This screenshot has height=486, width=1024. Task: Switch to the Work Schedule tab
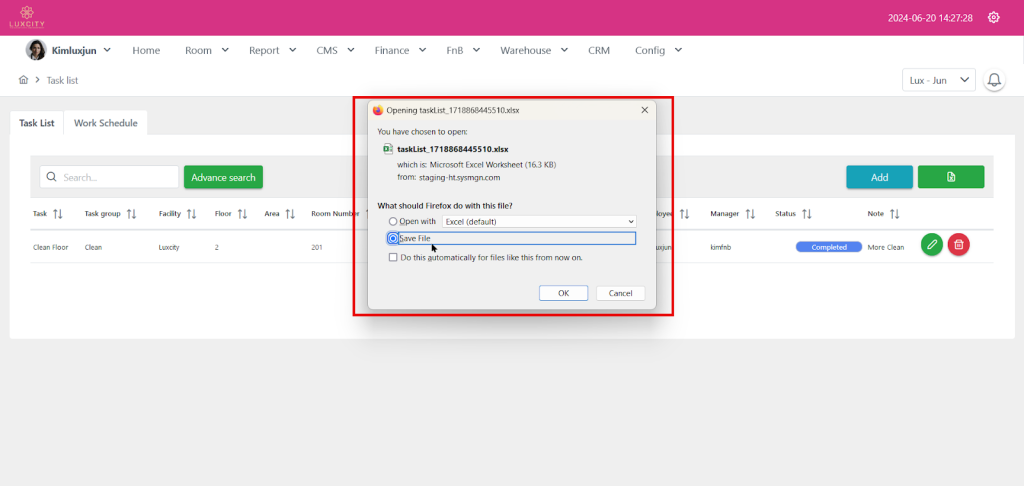(106, 123)
